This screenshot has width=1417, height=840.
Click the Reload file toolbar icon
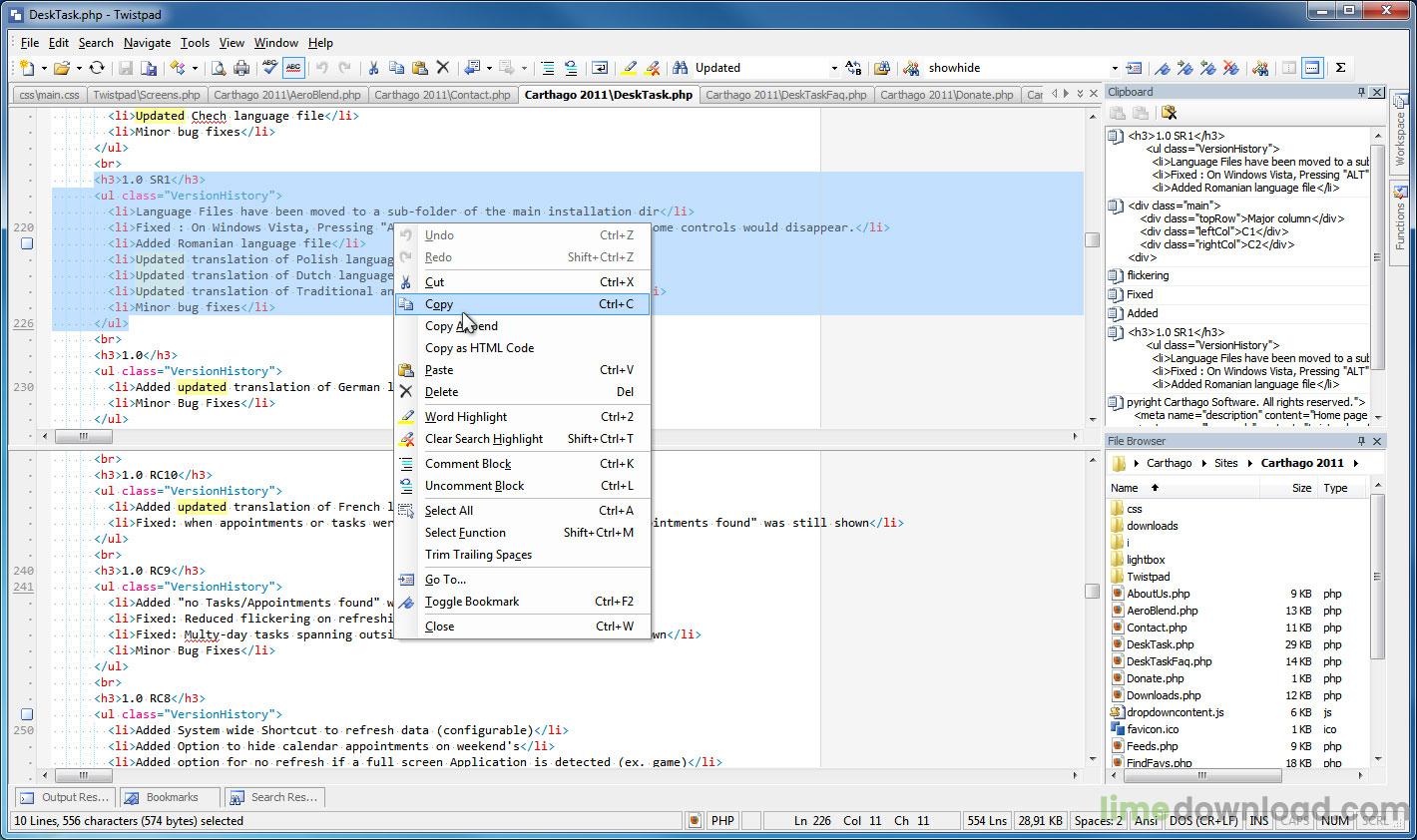pos(97,68)
